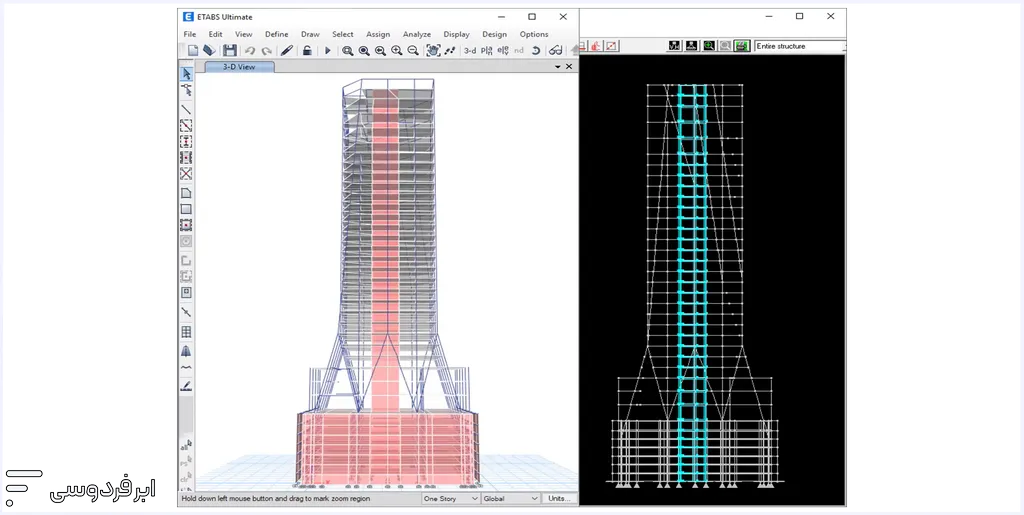
Task: Open the view tab list down-arrow
Action: click(x=557, y=67)
